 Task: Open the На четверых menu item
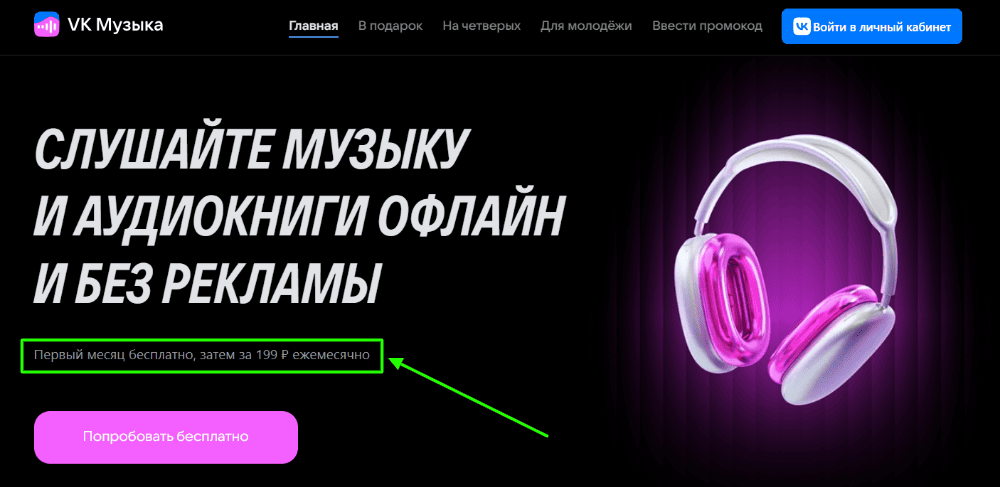(482, 26)
